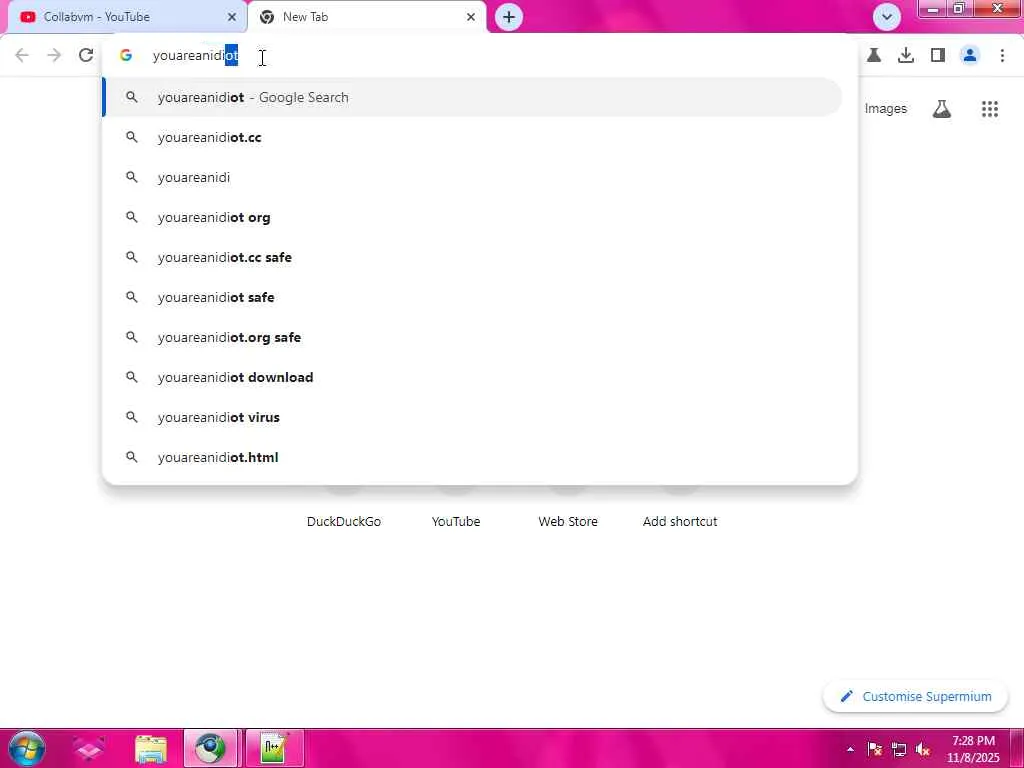Close the New Tab tab

(471, 17)
